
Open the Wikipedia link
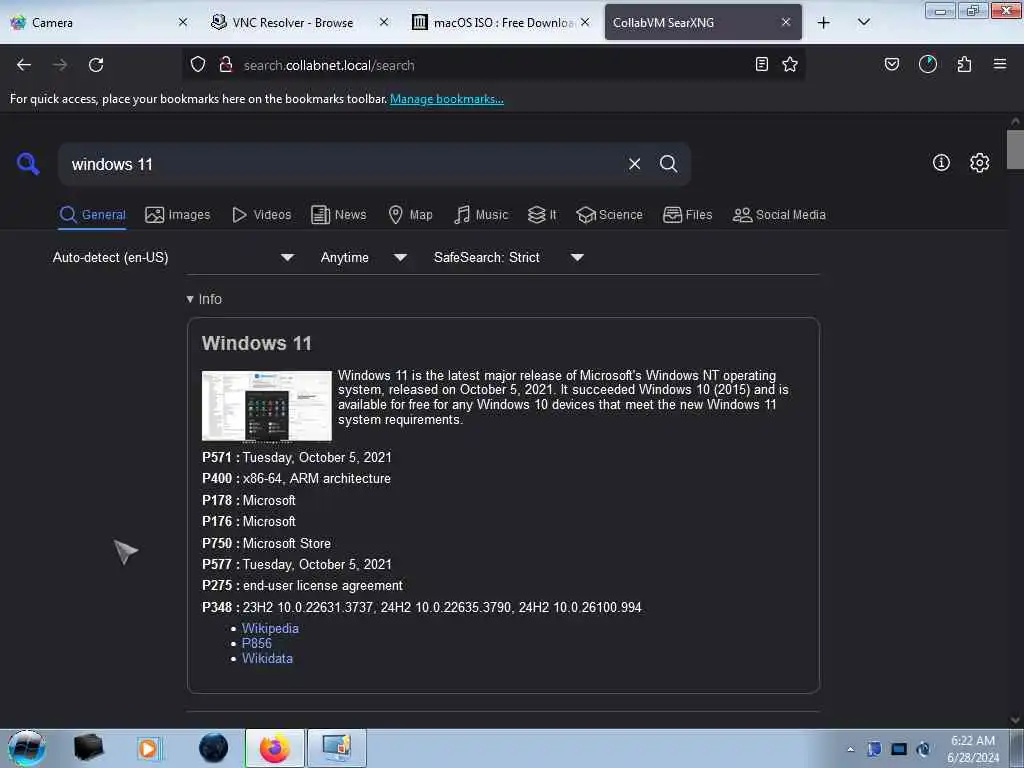click(270, 628)
